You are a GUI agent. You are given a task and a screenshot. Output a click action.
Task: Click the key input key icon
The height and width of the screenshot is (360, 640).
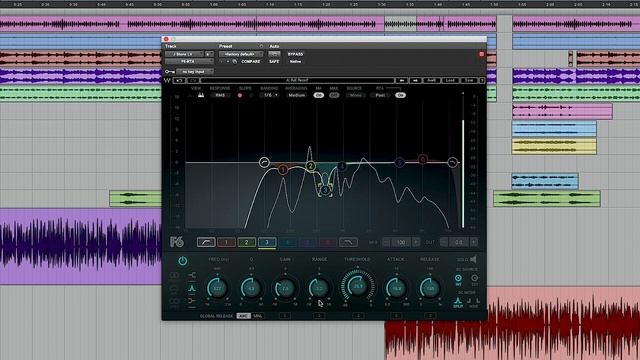(169, 71)
